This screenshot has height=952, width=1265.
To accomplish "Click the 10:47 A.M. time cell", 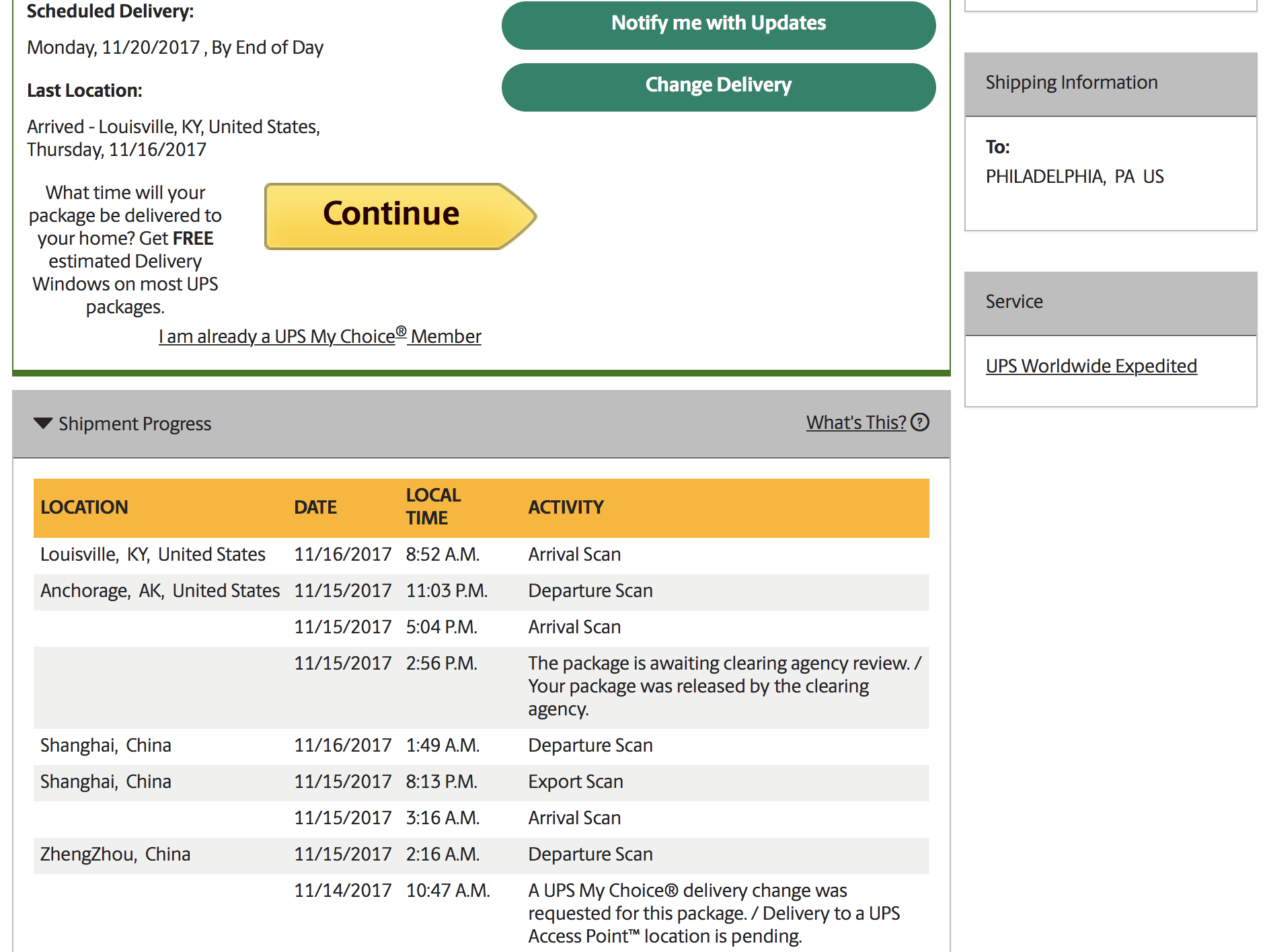I will coord(448,890).
